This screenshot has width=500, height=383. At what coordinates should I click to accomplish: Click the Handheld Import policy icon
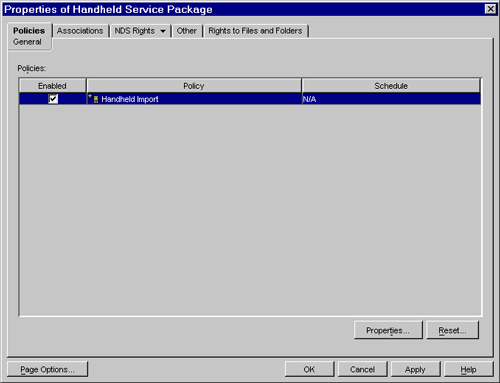tap(94, 99)
